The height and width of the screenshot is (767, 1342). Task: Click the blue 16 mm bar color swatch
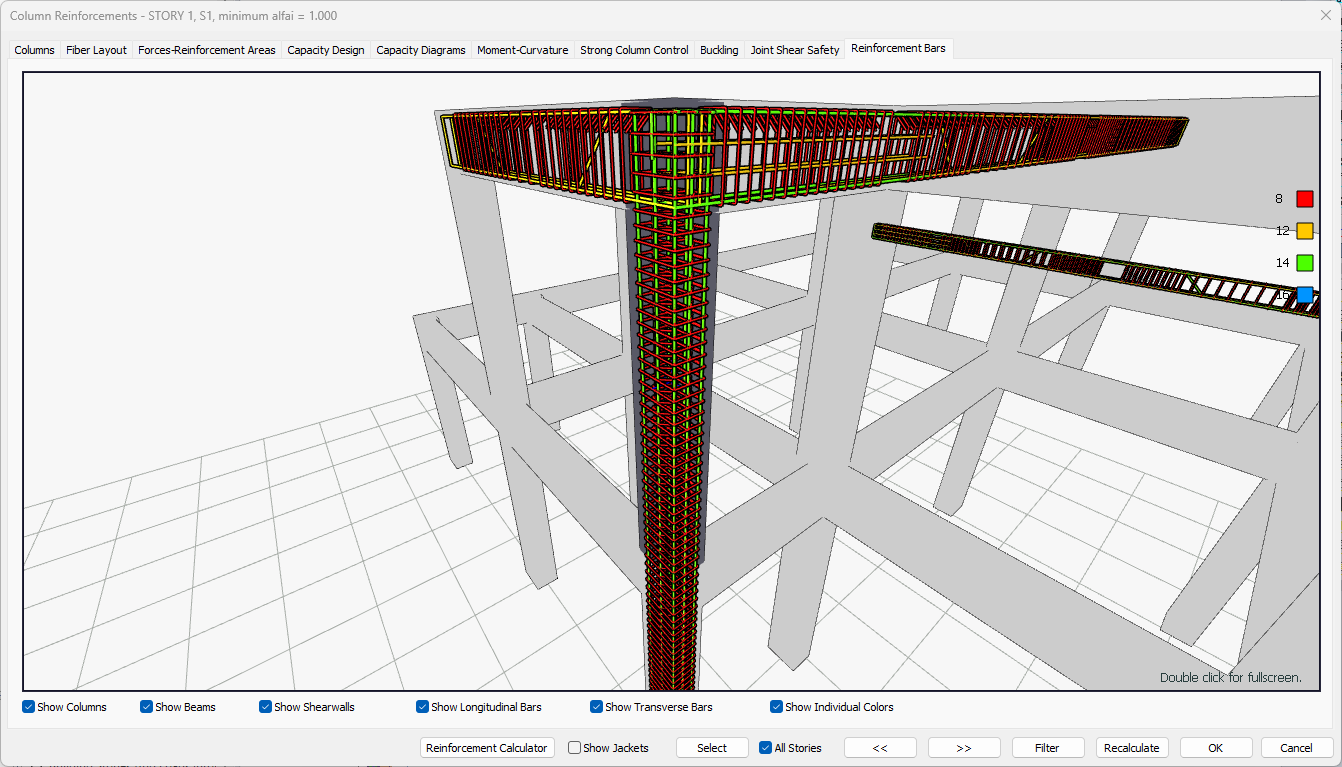[1304, 295]
